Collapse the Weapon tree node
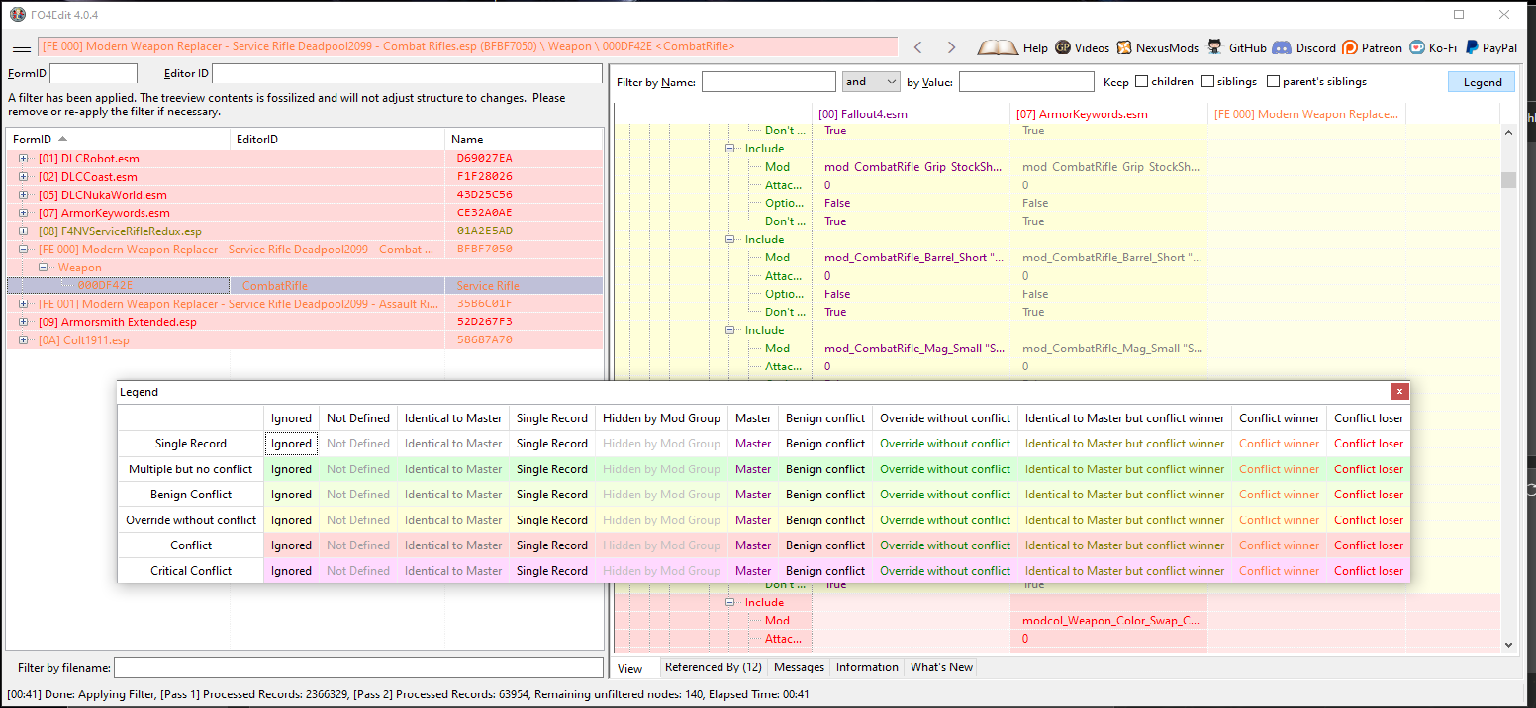The image size is (1536, 708). [43, 268]
